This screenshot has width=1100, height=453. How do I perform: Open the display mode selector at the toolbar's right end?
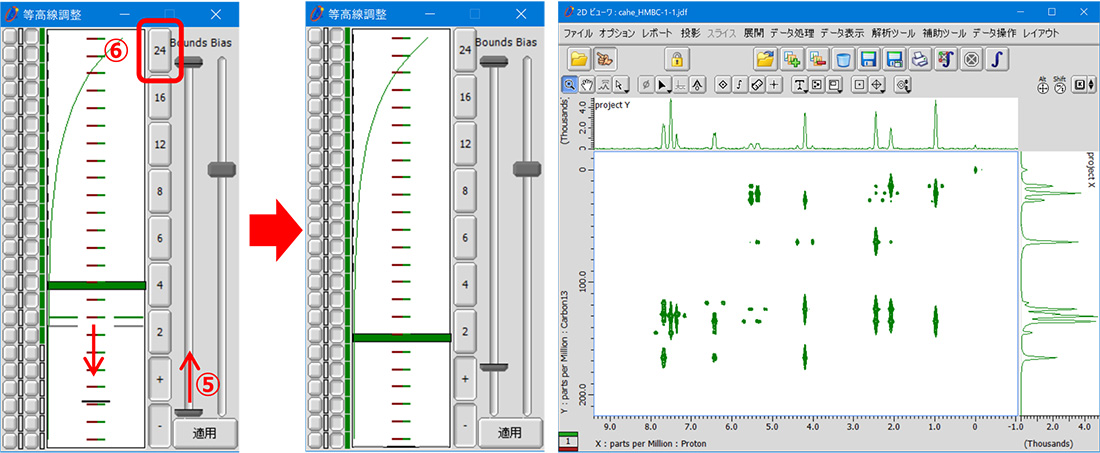(x=1083, y=85)
